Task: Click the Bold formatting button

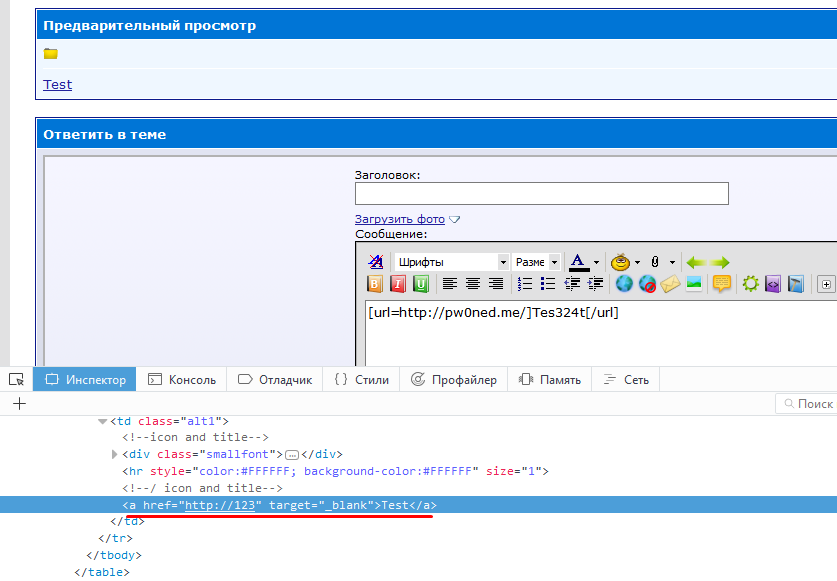Action: 376,284
